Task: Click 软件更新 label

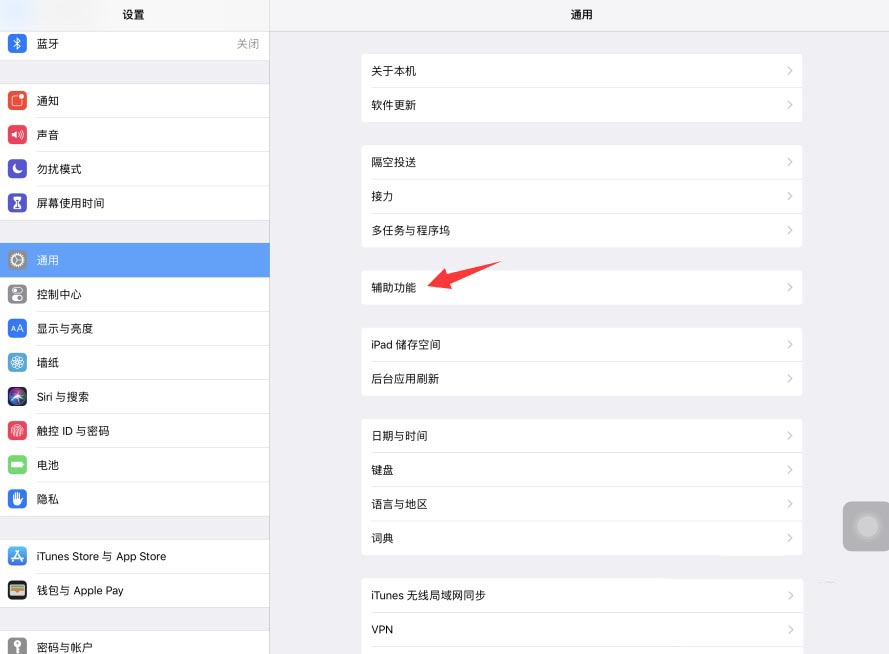Action: point(393,105)
